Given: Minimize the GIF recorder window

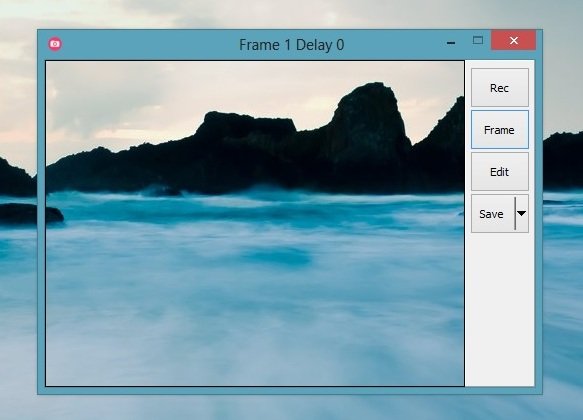Looking at the screenshot, I should coord(451,43).
